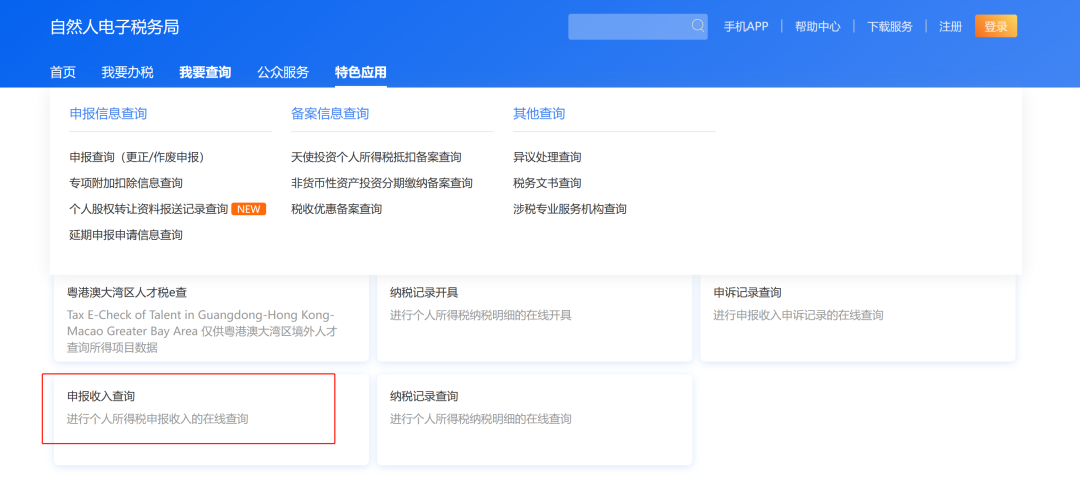Click the 申报信息查询 section heading

pyautogui.click(x=108, y=114)
